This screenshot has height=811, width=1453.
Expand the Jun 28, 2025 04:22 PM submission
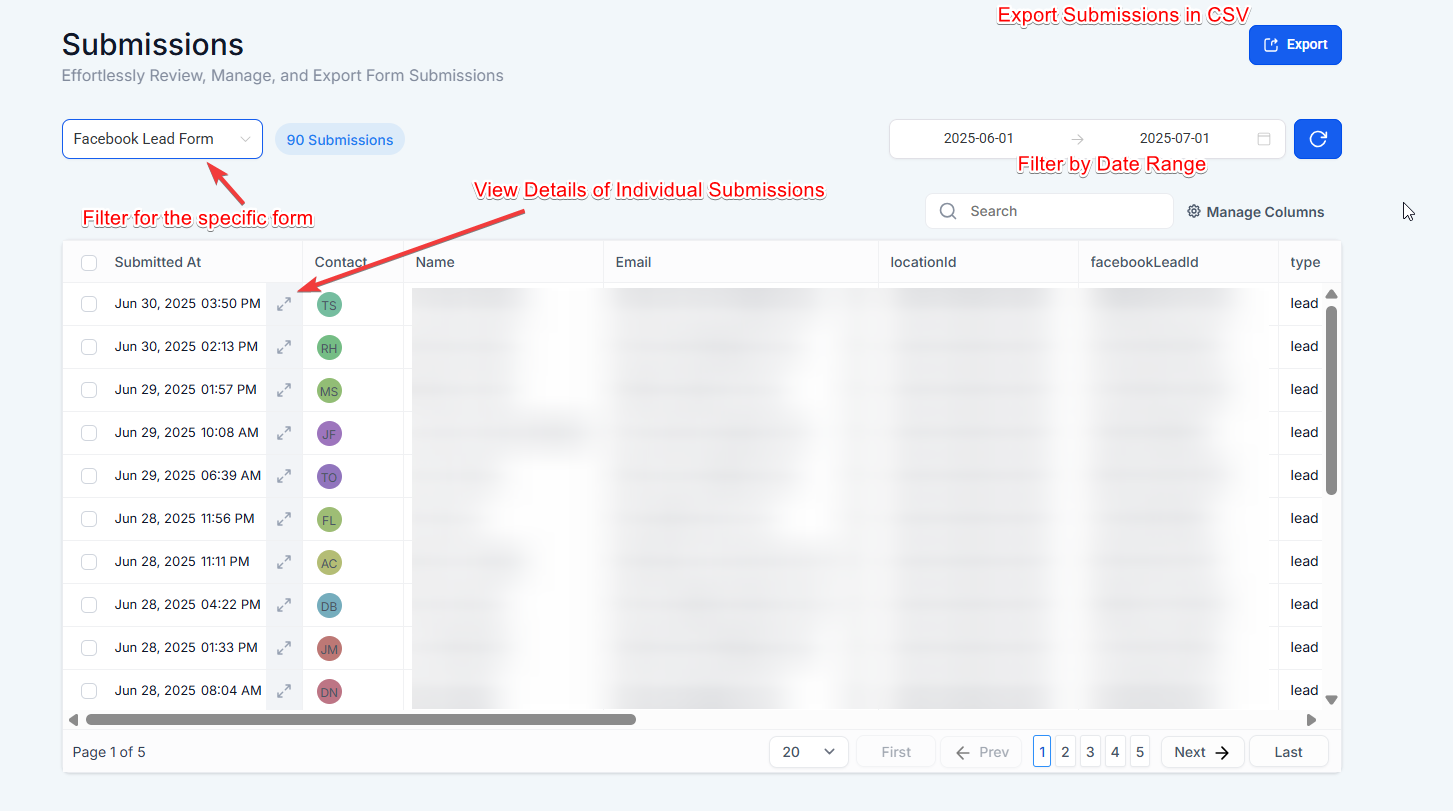point(284,605)
